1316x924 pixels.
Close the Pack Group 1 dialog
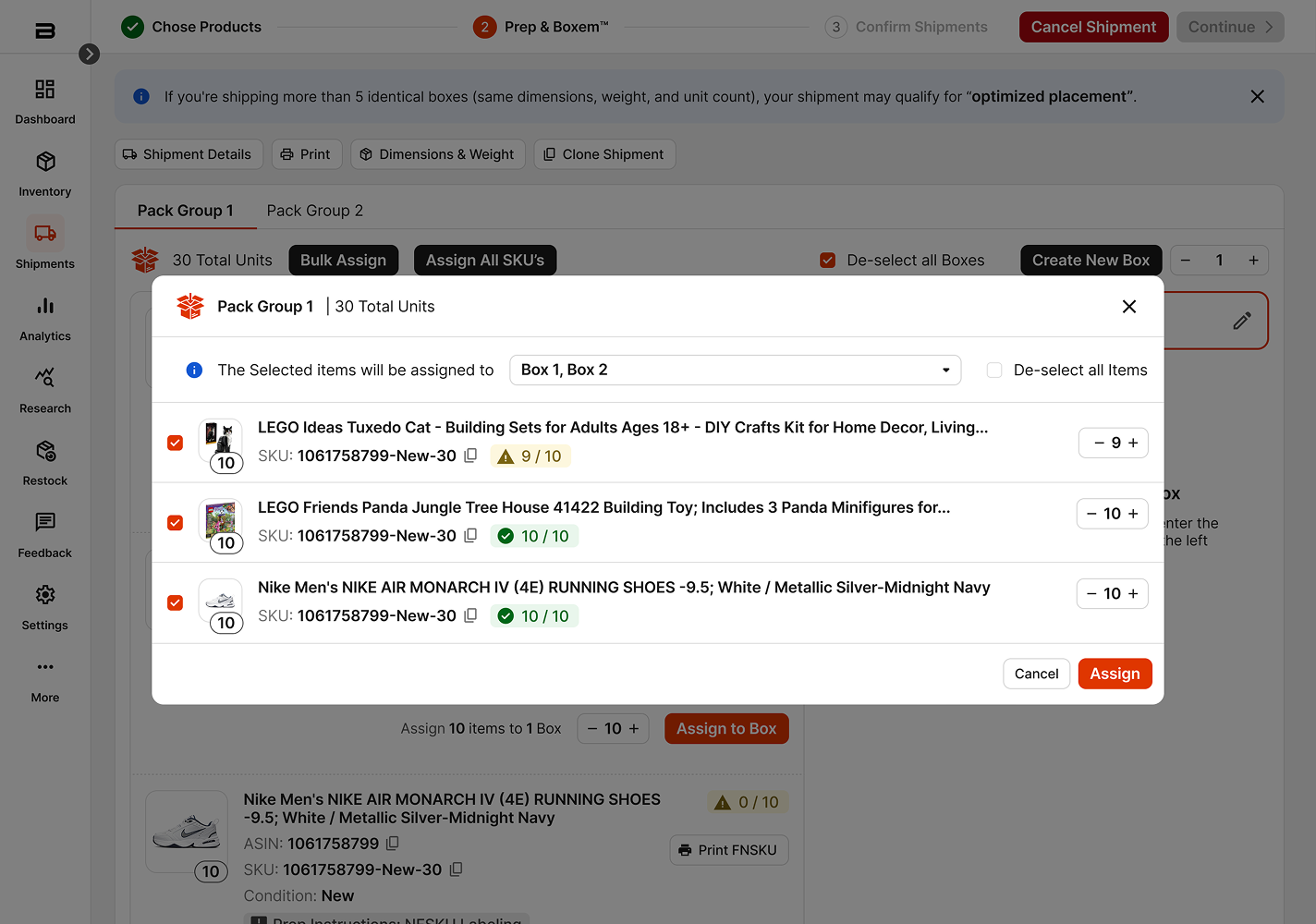pyautogui.click(x=1129, y=307)
